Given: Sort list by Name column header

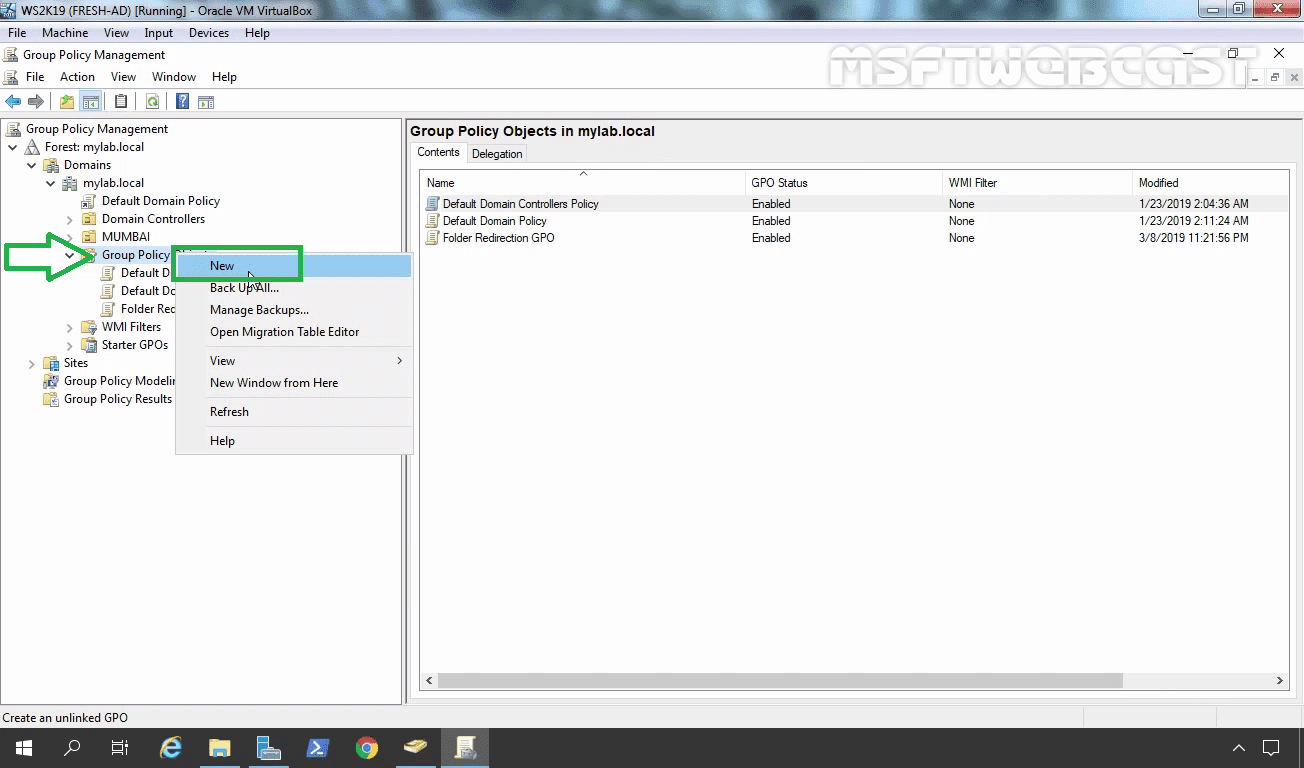Looking at the screenshot, I should 584,183.
